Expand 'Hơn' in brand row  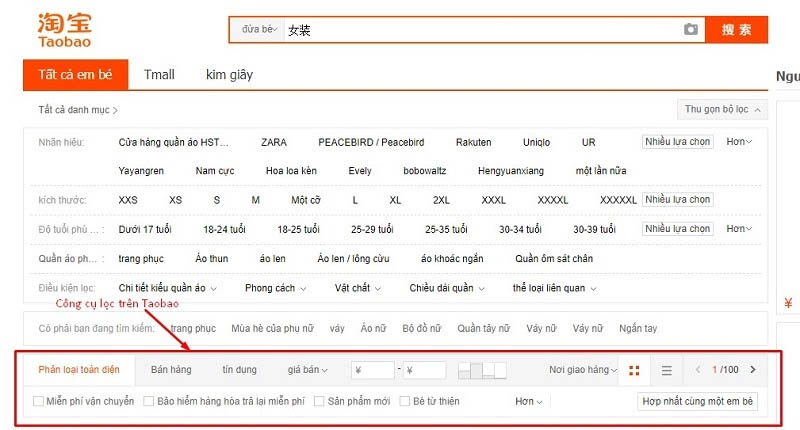(x=739, y=142)
